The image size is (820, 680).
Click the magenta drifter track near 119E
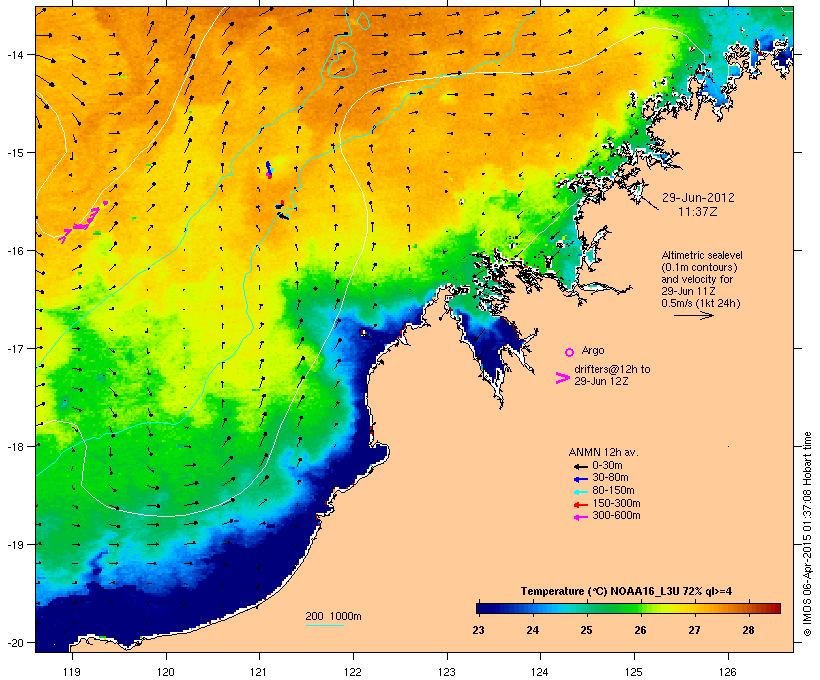[x=84, y=223]
